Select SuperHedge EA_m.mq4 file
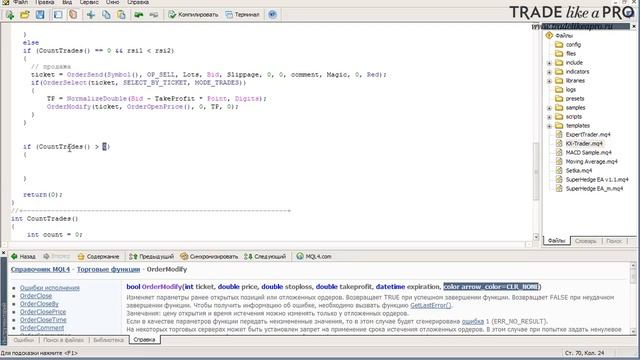Screen dimensions: 640x360 594,188
